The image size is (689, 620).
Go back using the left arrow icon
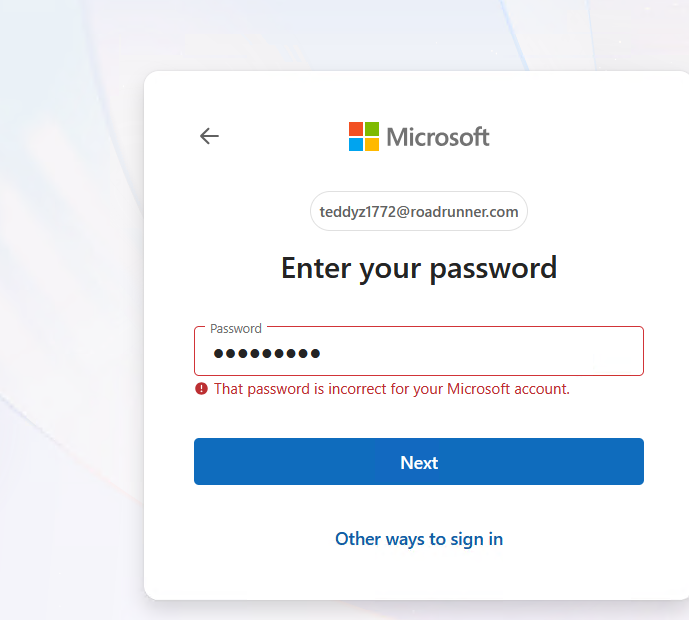click(209, 136)
